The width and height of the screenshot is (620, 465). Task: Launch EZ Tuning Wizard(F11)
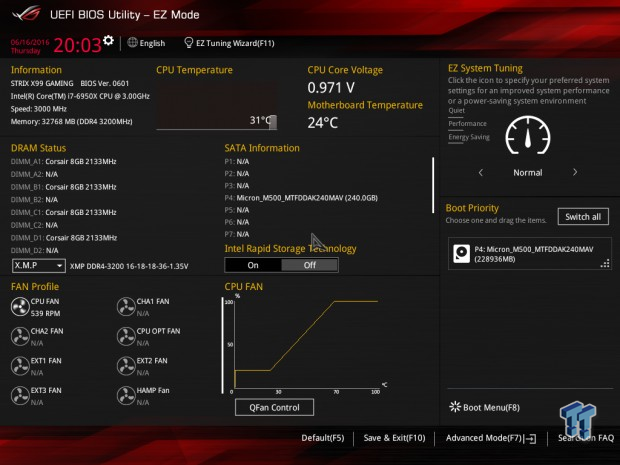point(235,43)
